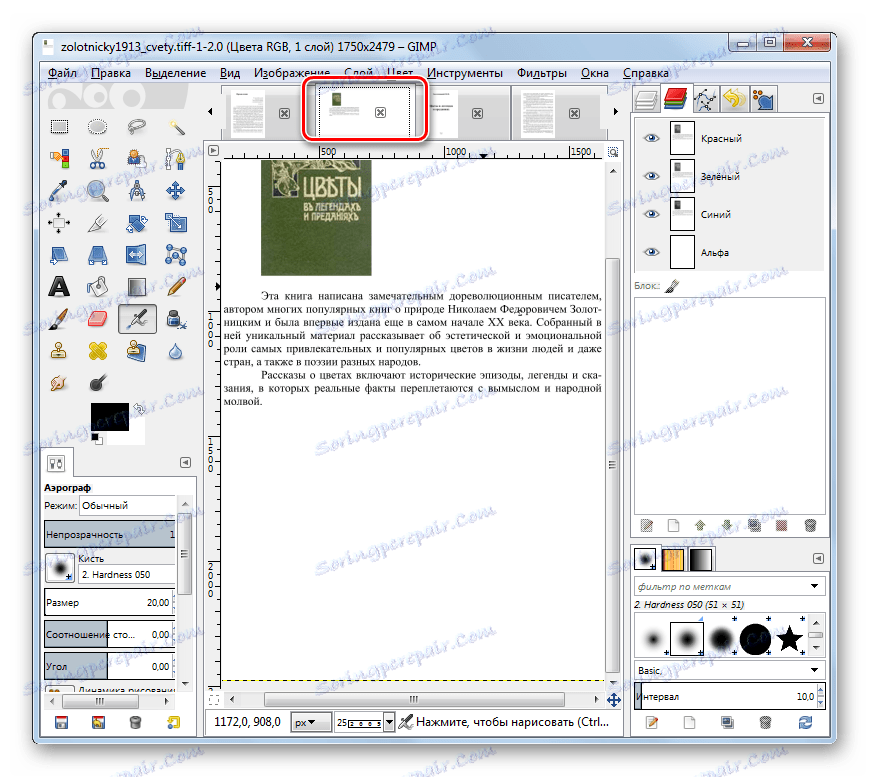Close the first image tab thumbnail
Image resolution: width=870 pixels, height=777 pixels.
pyautogui.click(x=284, y=113)
